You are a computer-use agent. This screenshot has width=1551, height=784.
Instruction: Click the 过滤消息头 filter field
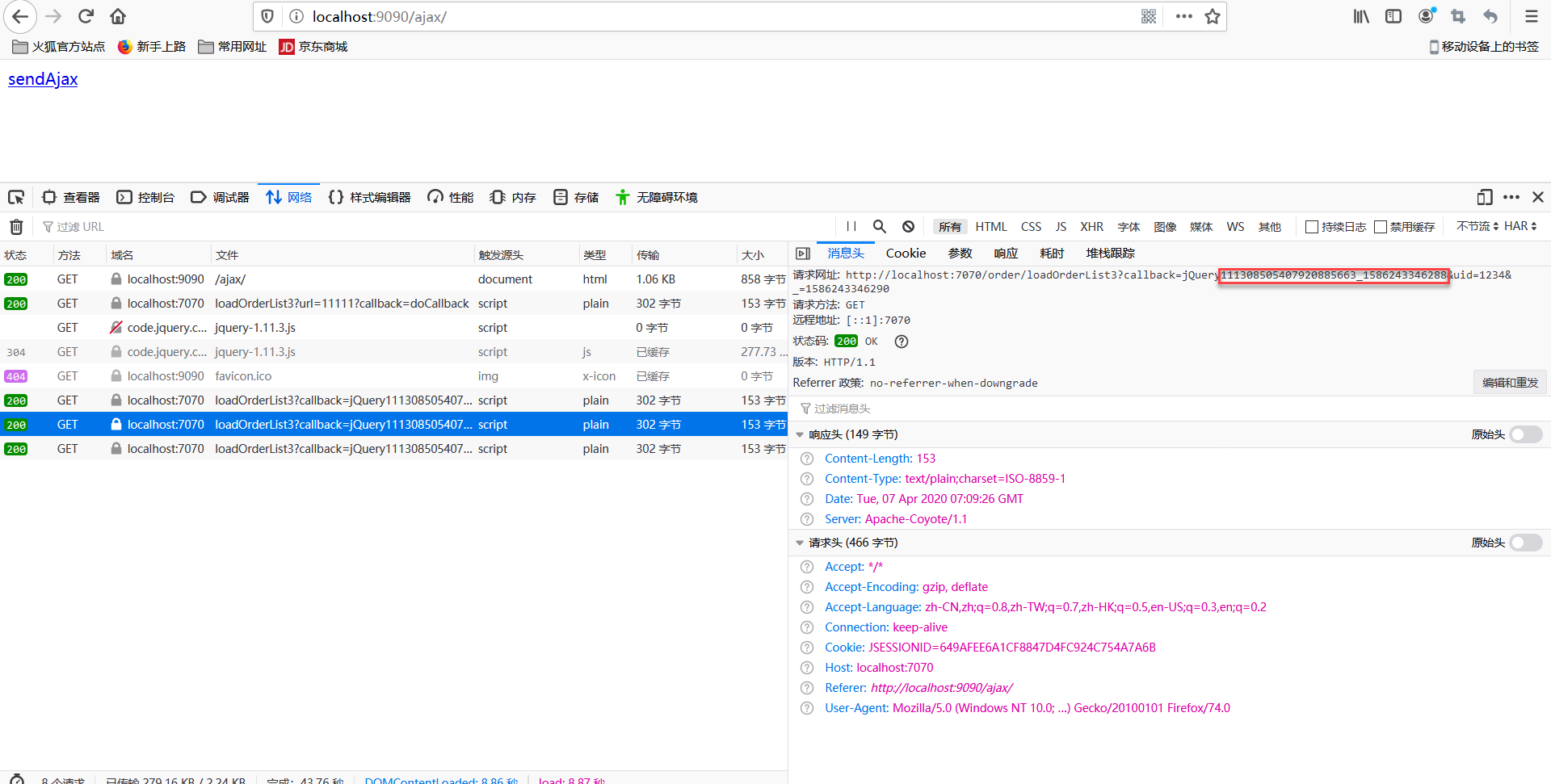tap(1169, 409)
